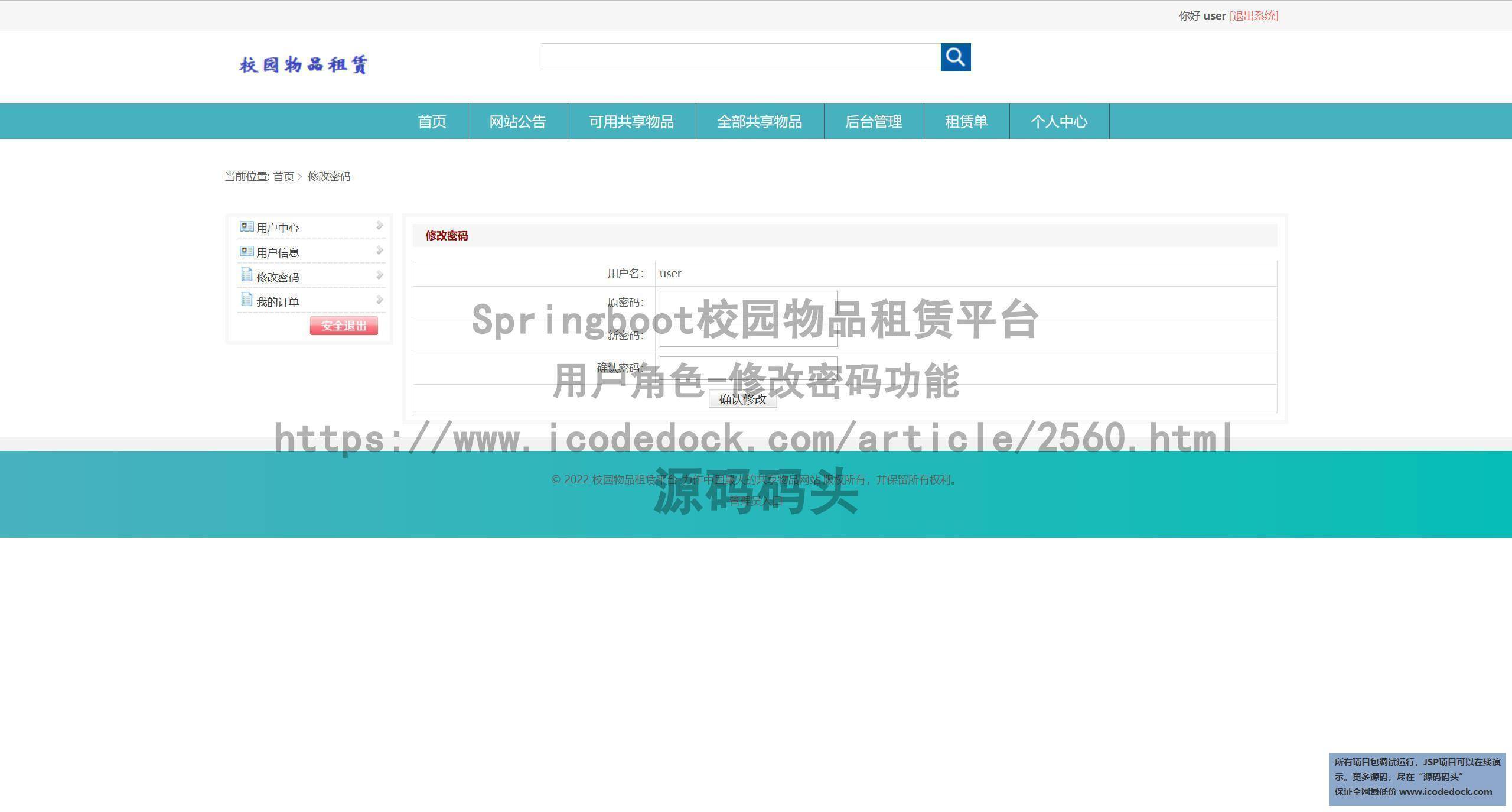Go to 可用共享物品 in navigation bar

[631, 122]
